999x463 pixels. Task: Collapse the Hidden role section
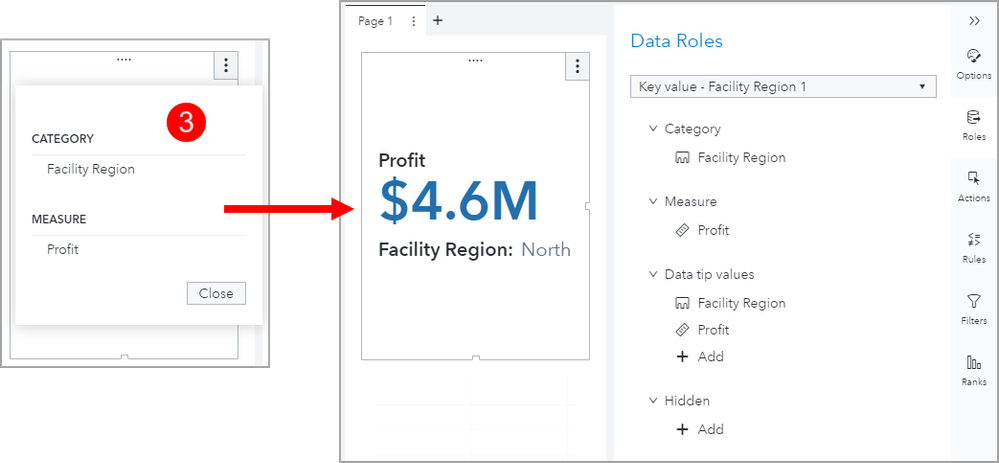coord(654,401)
